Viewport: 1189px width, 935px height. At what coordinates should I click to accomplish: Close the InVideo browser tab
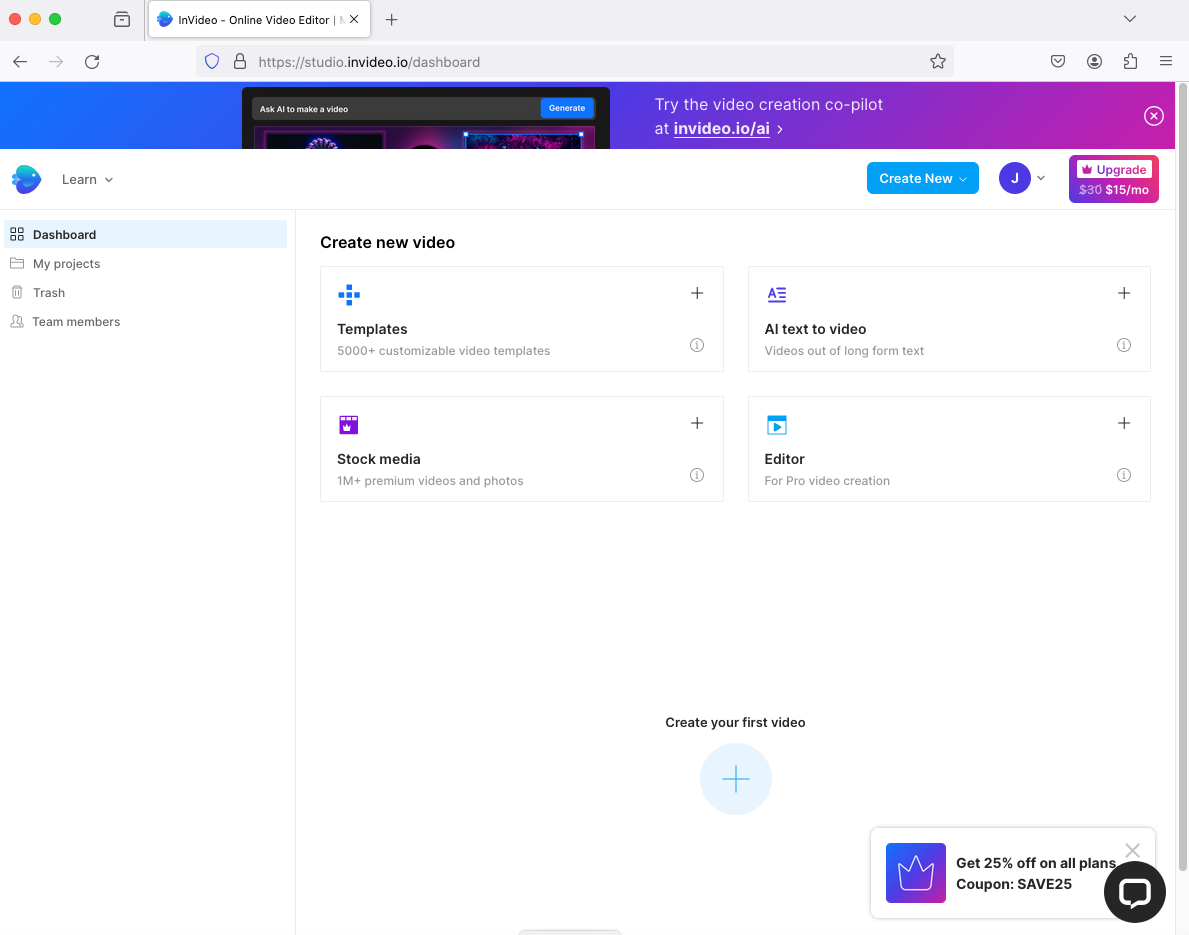354,20
